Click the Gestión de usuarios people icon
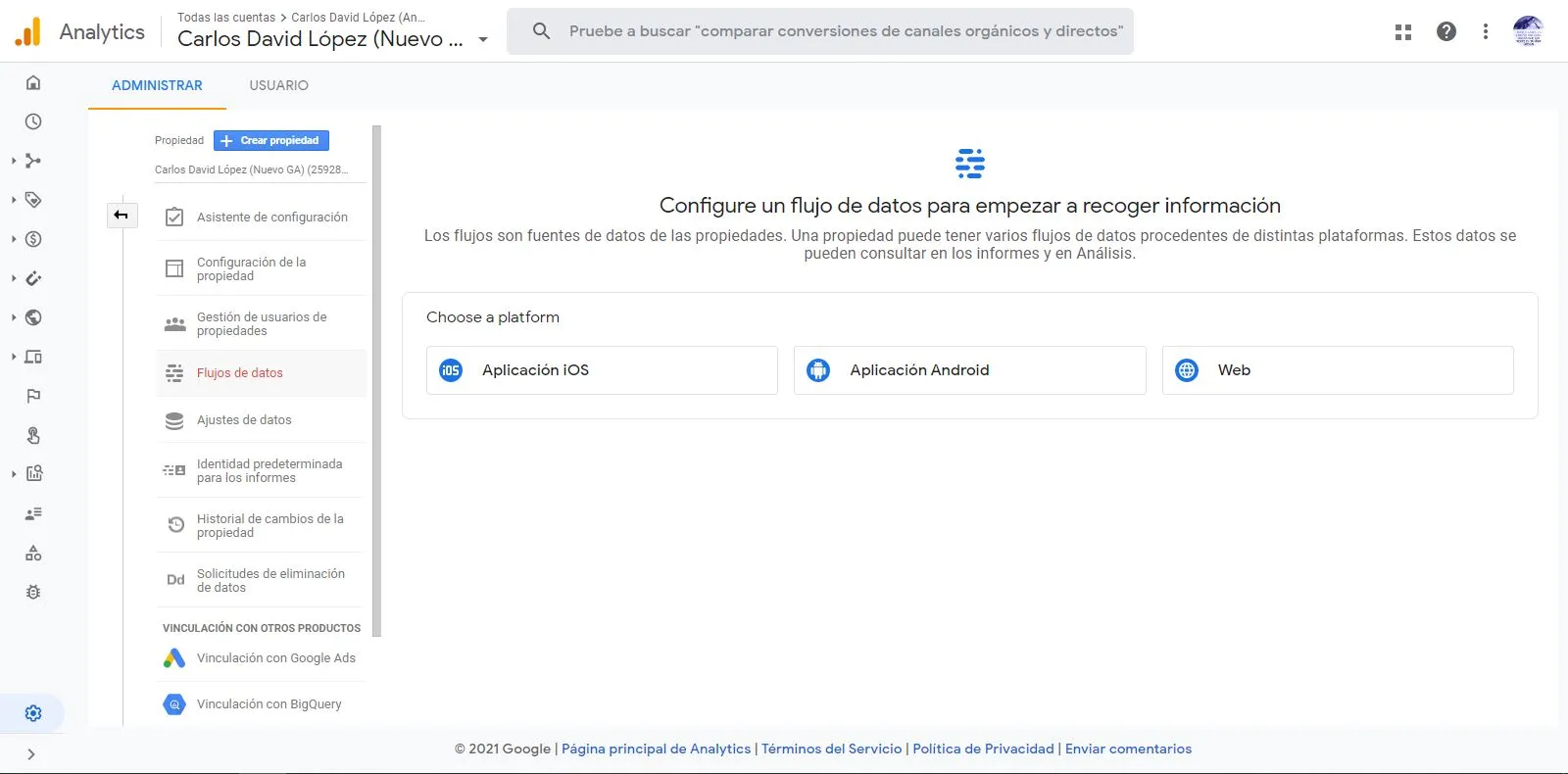This screenshot has width=1568, height=774. [174, 324]
